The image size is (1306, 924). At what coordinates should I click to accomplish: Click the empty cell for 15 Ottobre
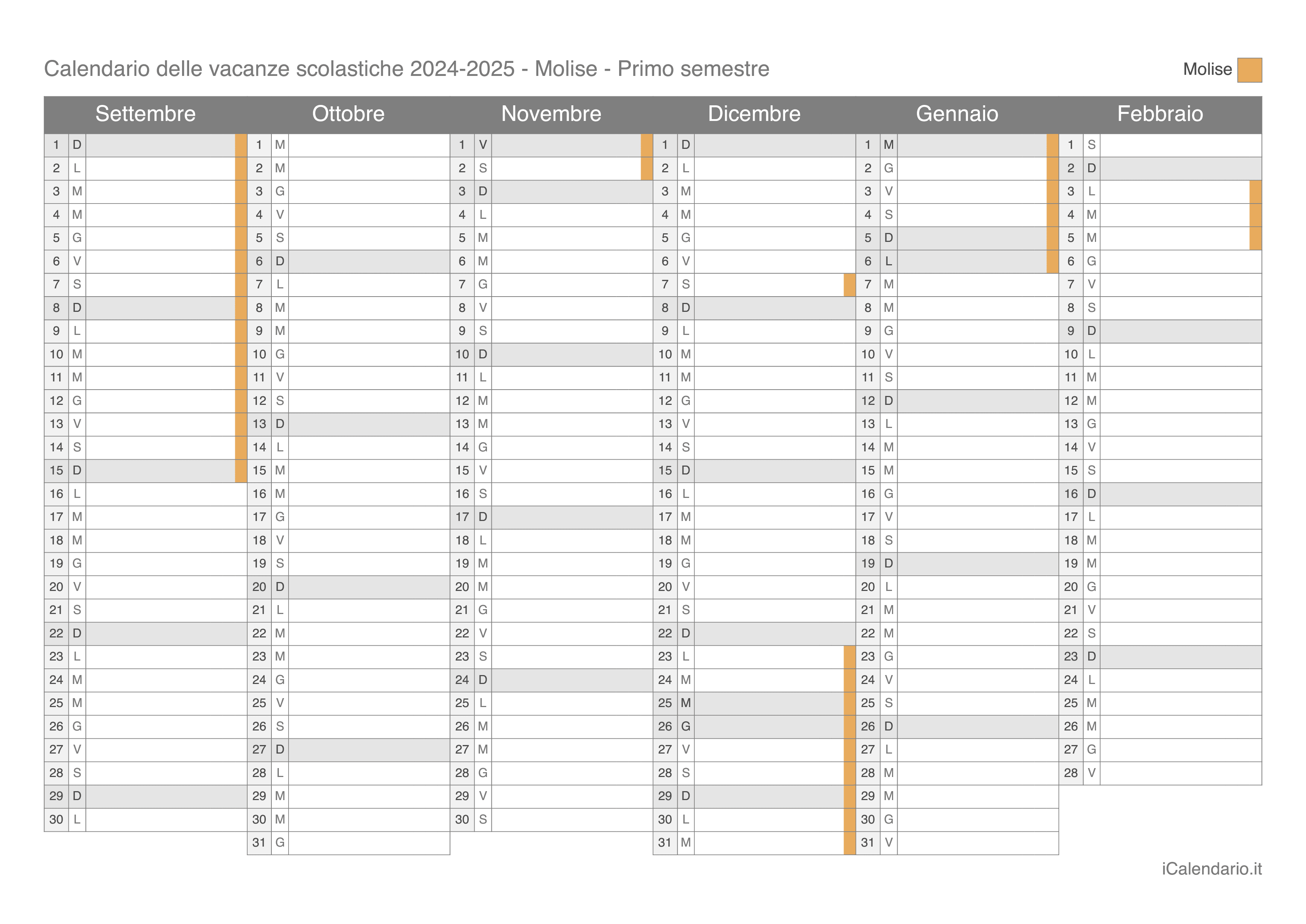(369, 470)
